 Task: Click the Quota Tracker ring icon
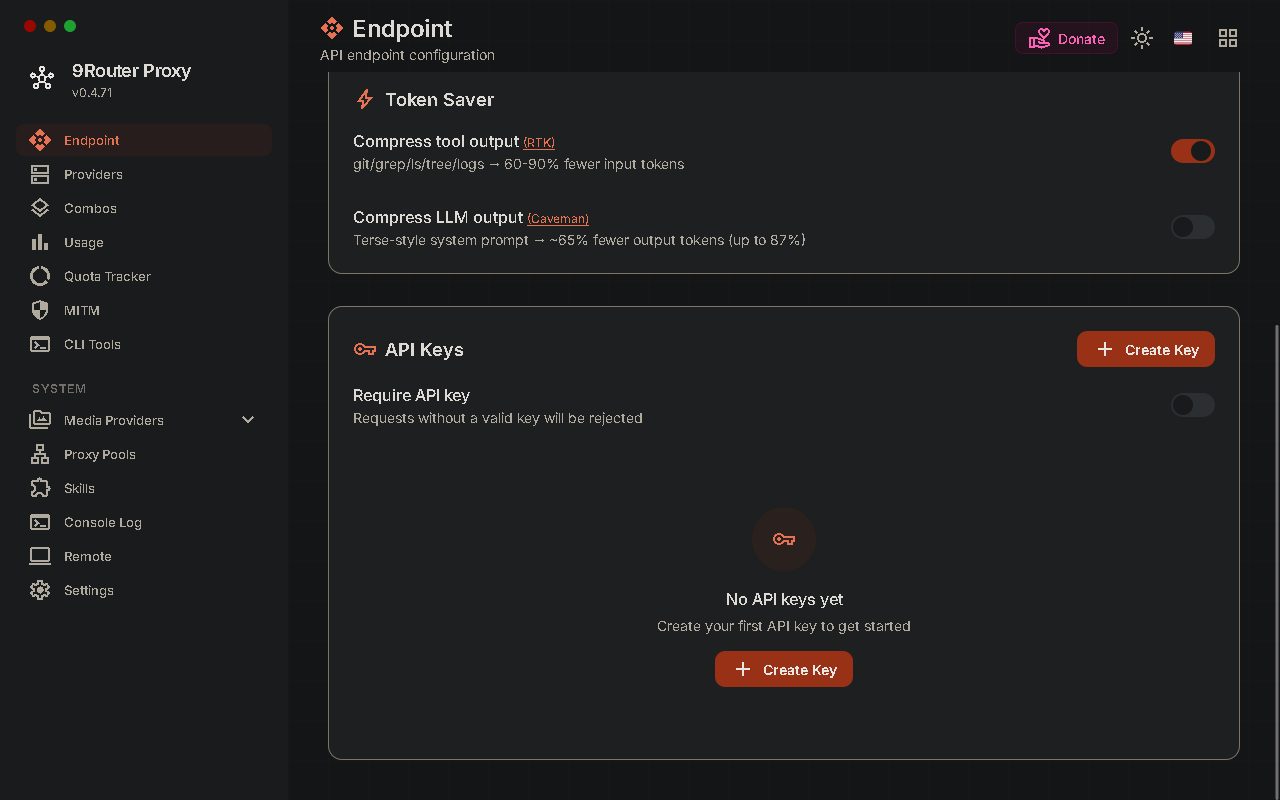point(40,276)
